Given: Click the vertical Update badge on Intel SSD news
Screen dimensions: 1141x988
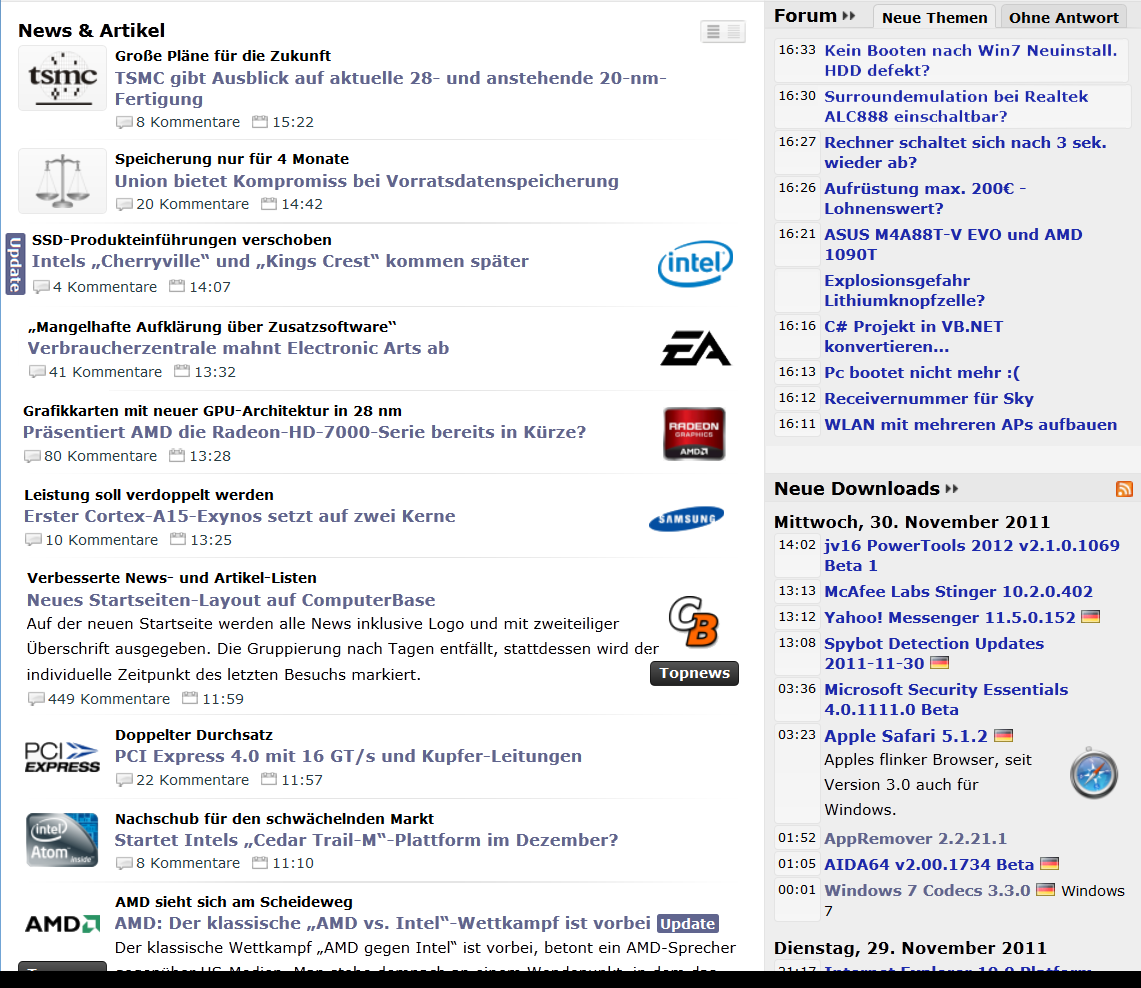Looking at the screenshot, I should (x=15, y=264).
